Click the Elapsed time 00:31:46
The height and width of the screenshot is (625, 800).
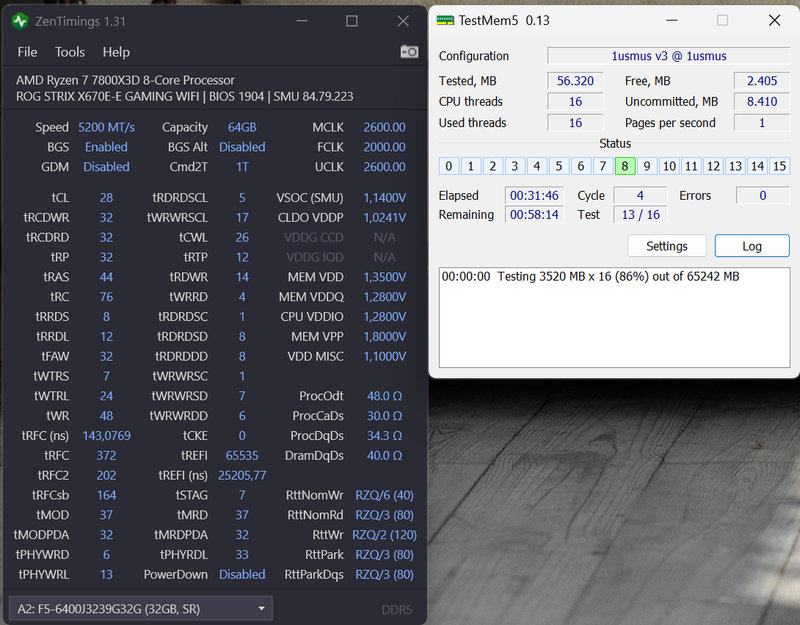(534, 195)
